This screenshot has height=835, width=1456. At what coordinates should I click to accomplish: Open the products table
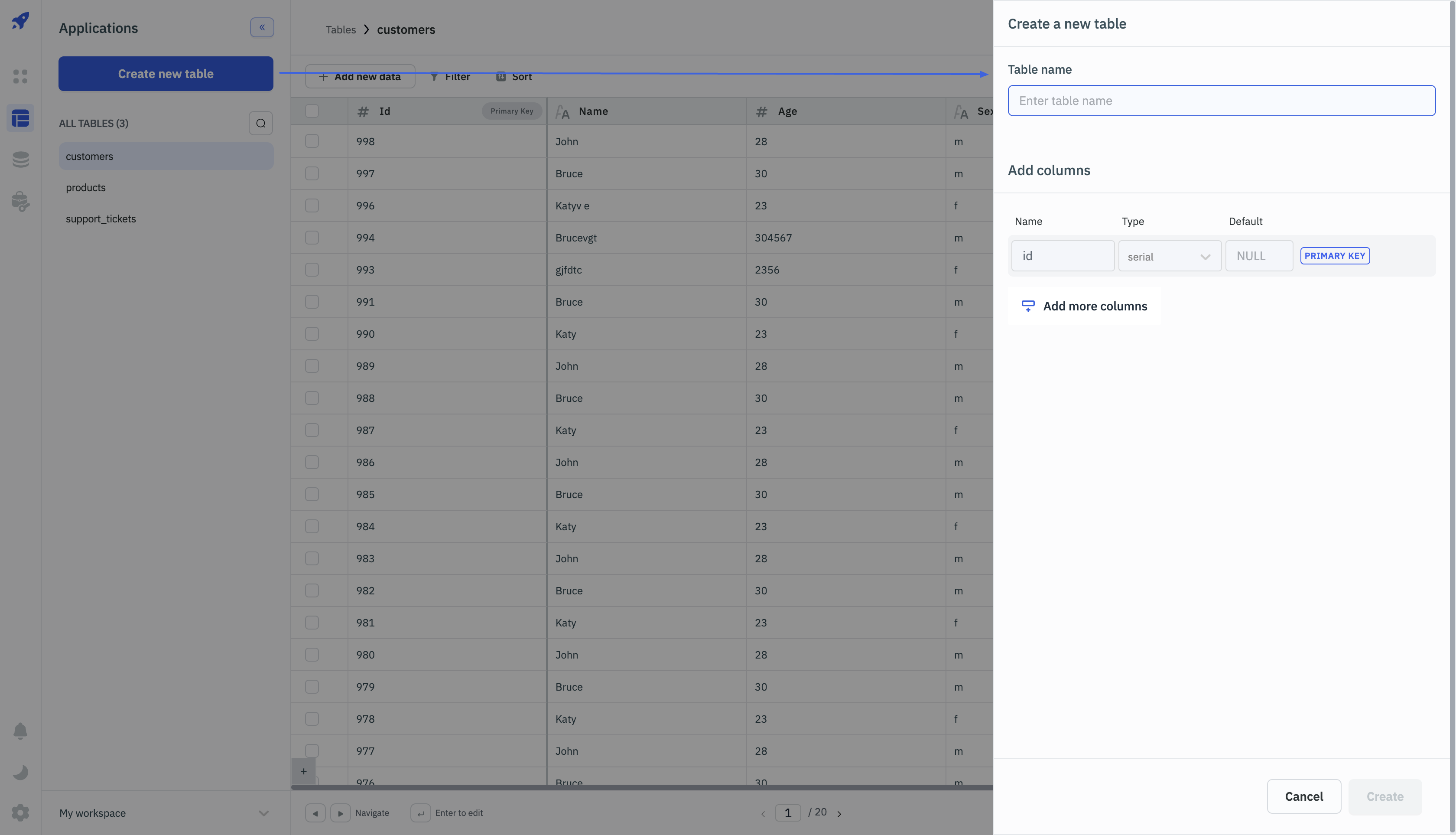tap(85, 188)
